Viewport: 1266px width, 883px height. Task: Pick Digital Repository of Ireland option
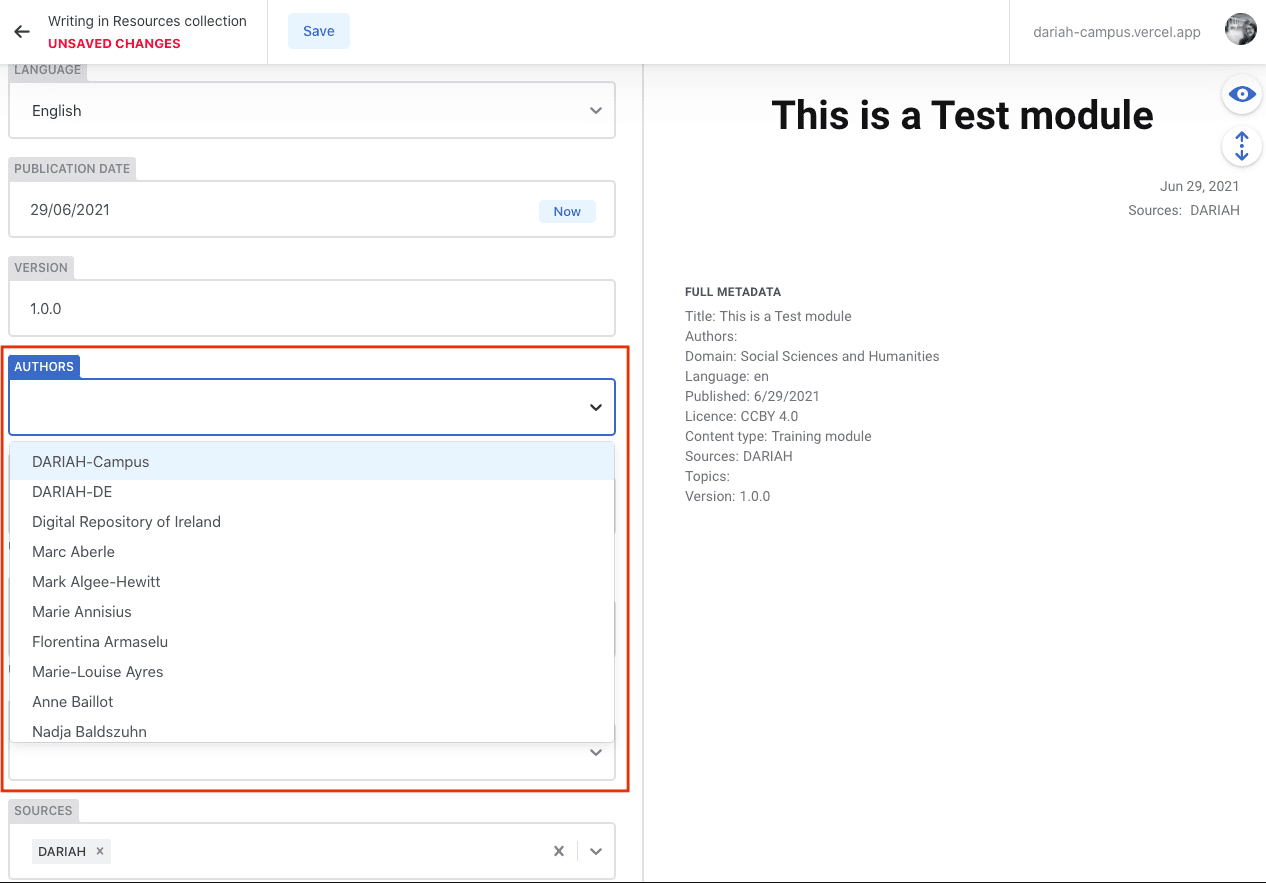[x=126, y=522]
